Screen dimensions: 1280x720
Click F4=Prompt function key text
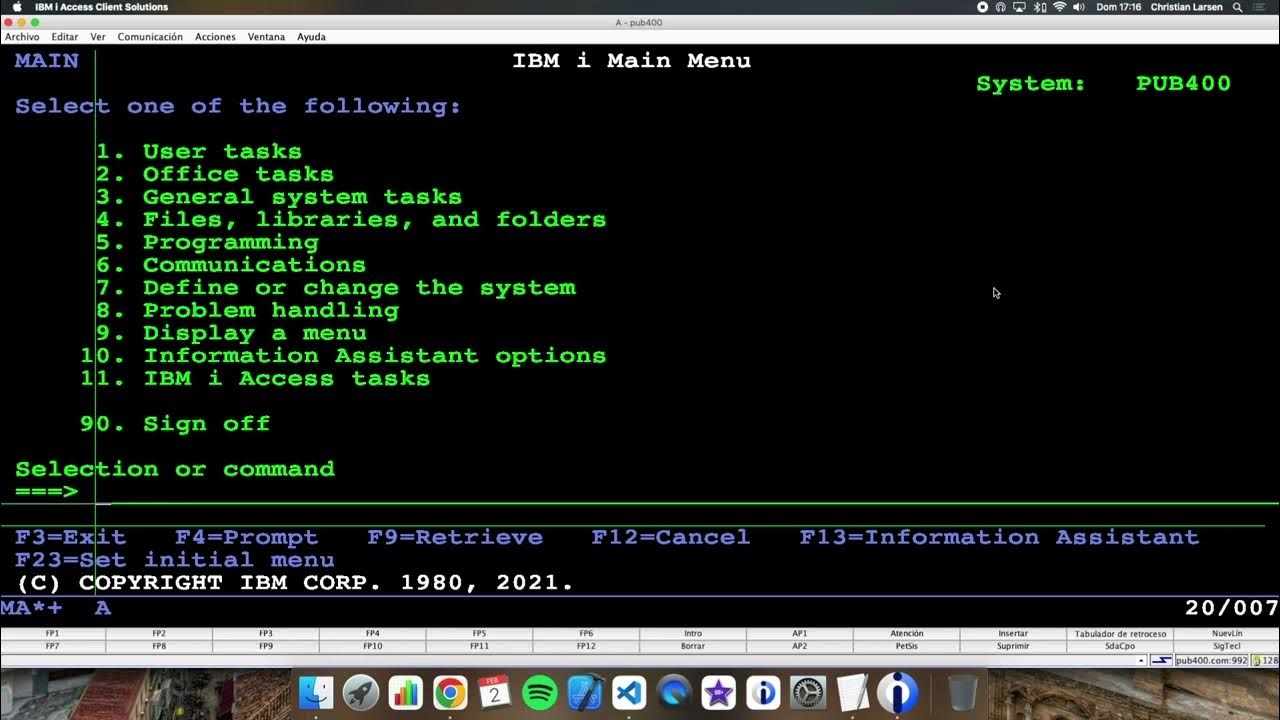[246, 537]
